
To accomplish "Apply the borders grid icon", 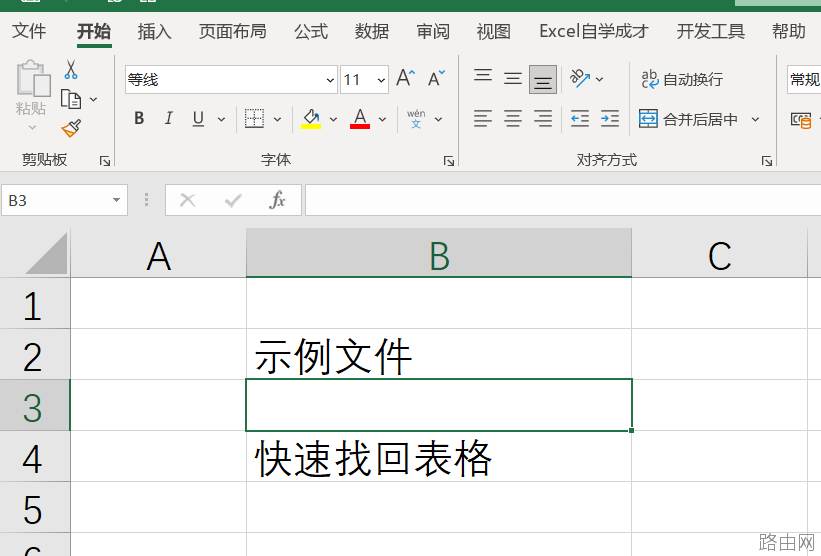I will [x=254, y=119].
